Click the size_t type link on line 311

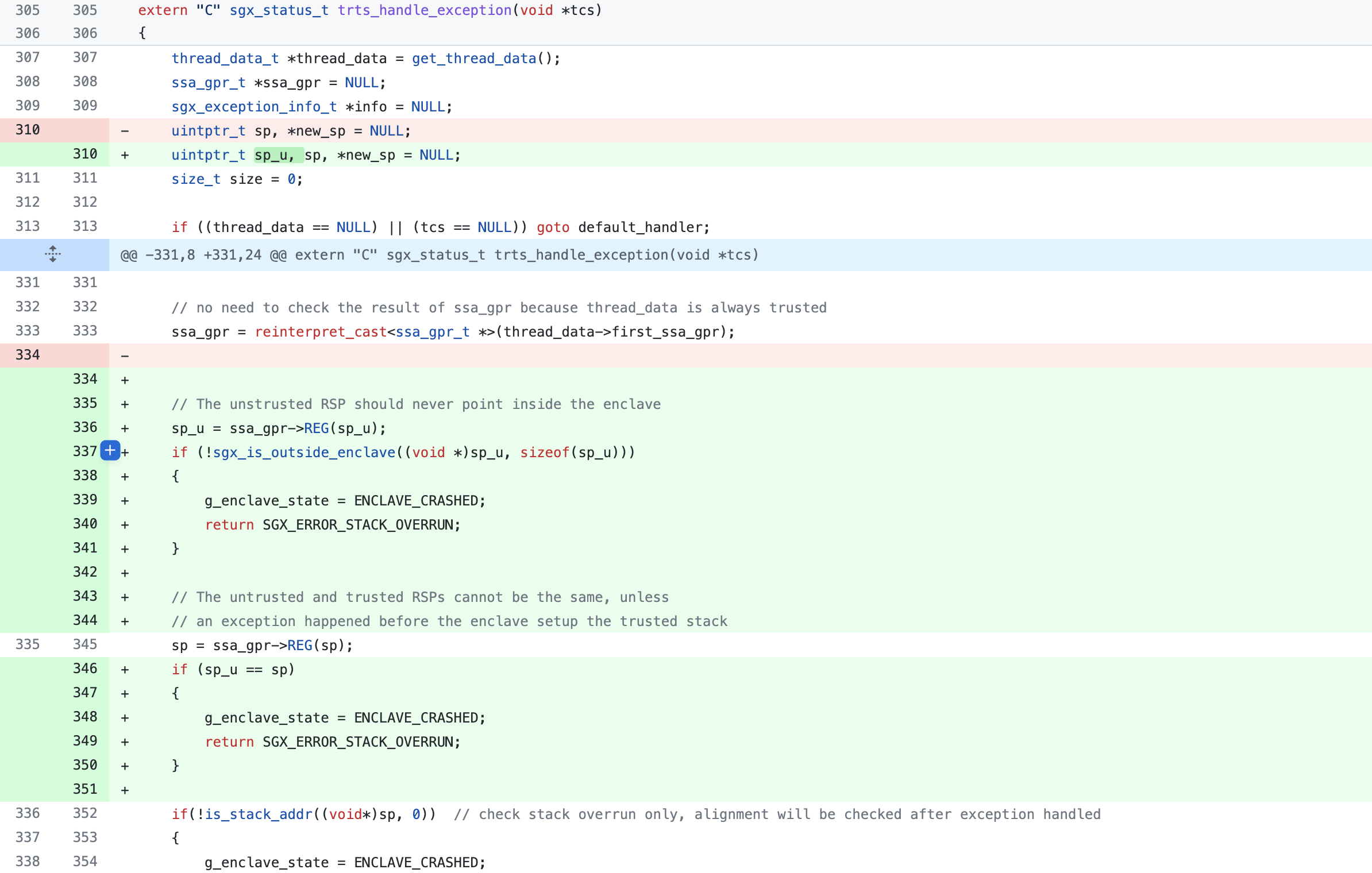click(x=195, y=179)
